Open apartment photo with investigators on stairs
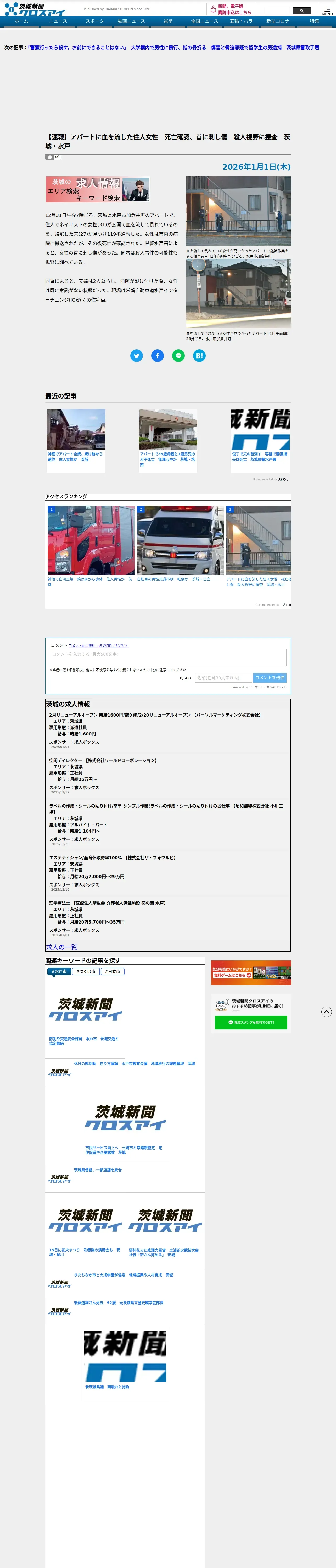Screen dimensions: 336x1568 [x=238, y=211]
